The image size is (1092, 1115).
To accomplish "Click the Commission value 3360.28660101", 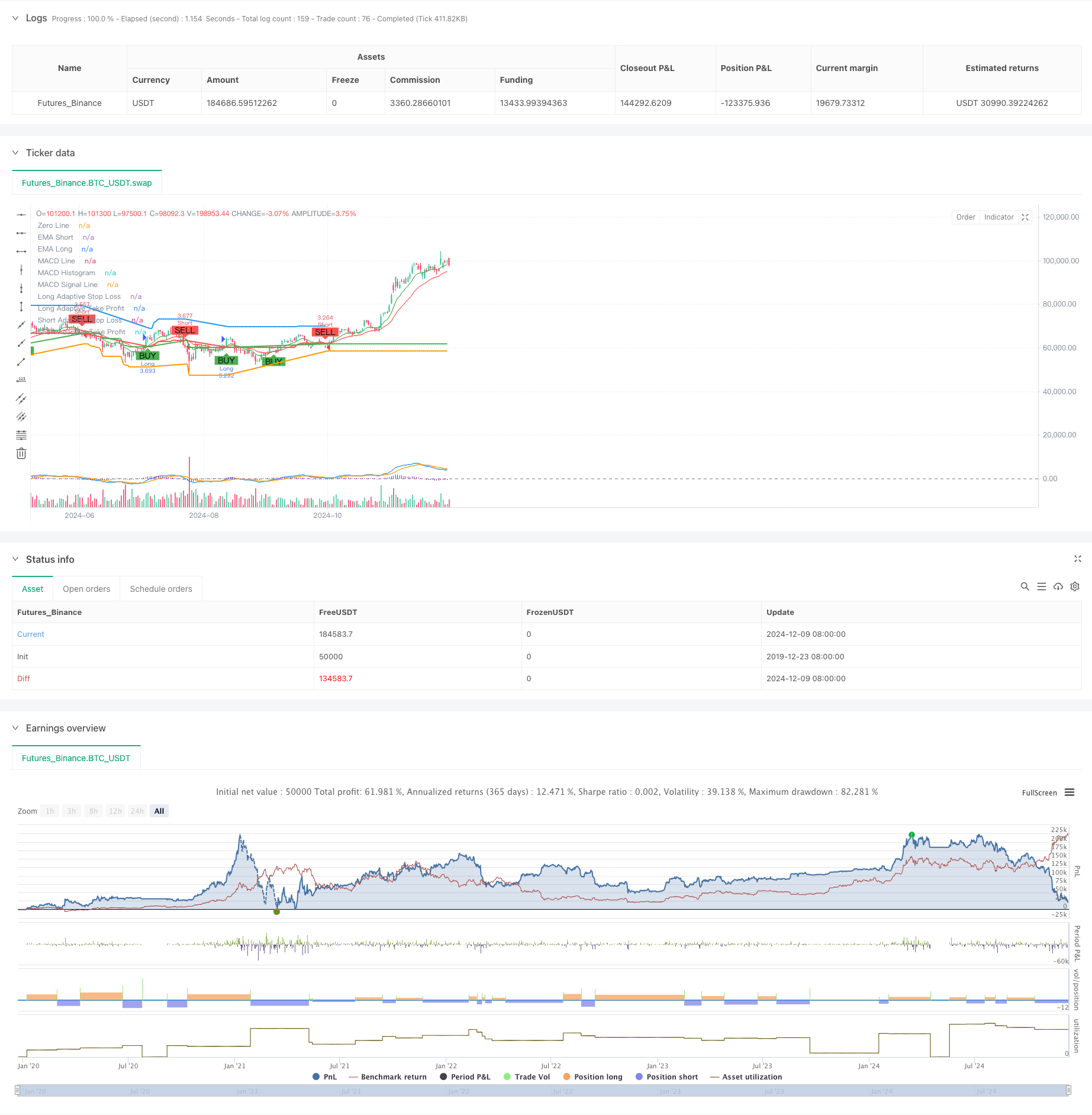I will pos(420,103).
